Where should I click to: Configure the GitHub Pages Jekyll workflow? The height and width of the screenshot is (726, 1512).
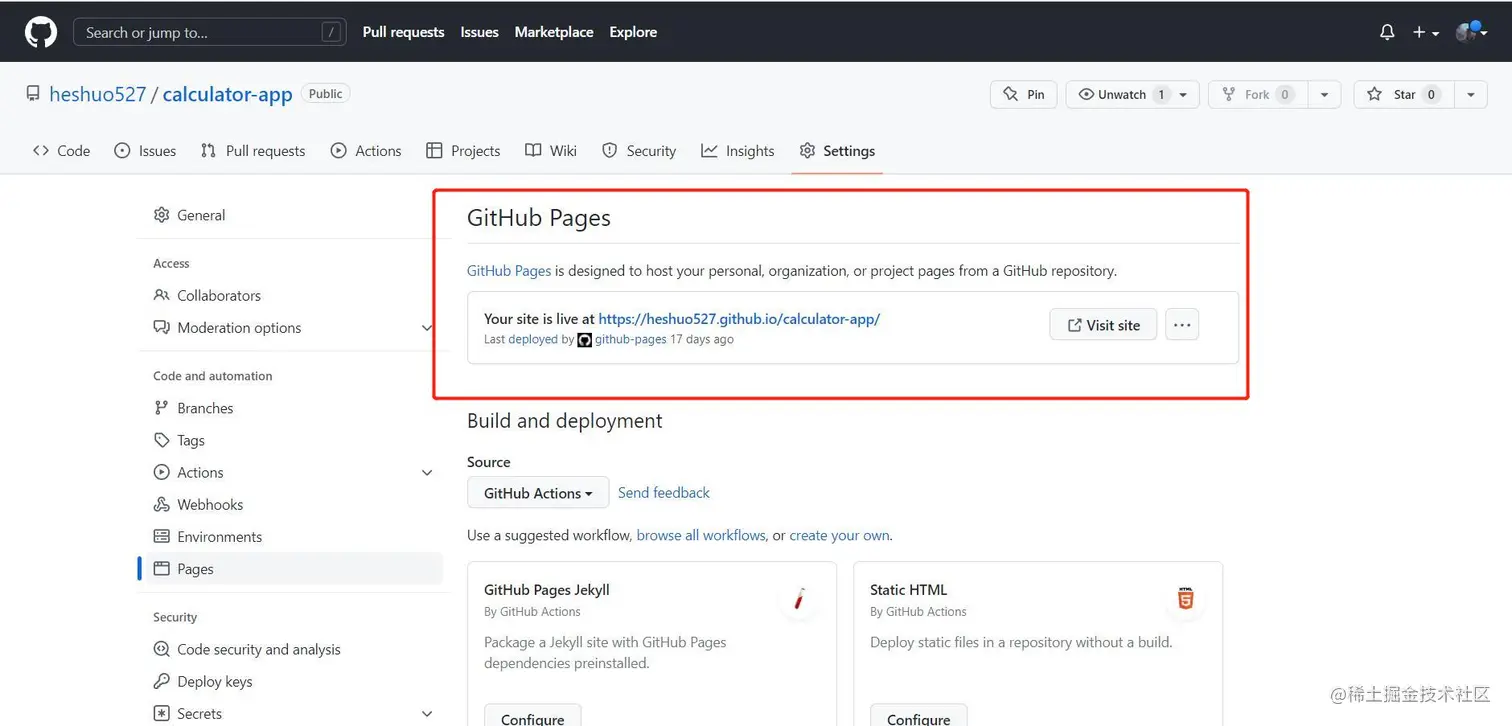(533, 717)
